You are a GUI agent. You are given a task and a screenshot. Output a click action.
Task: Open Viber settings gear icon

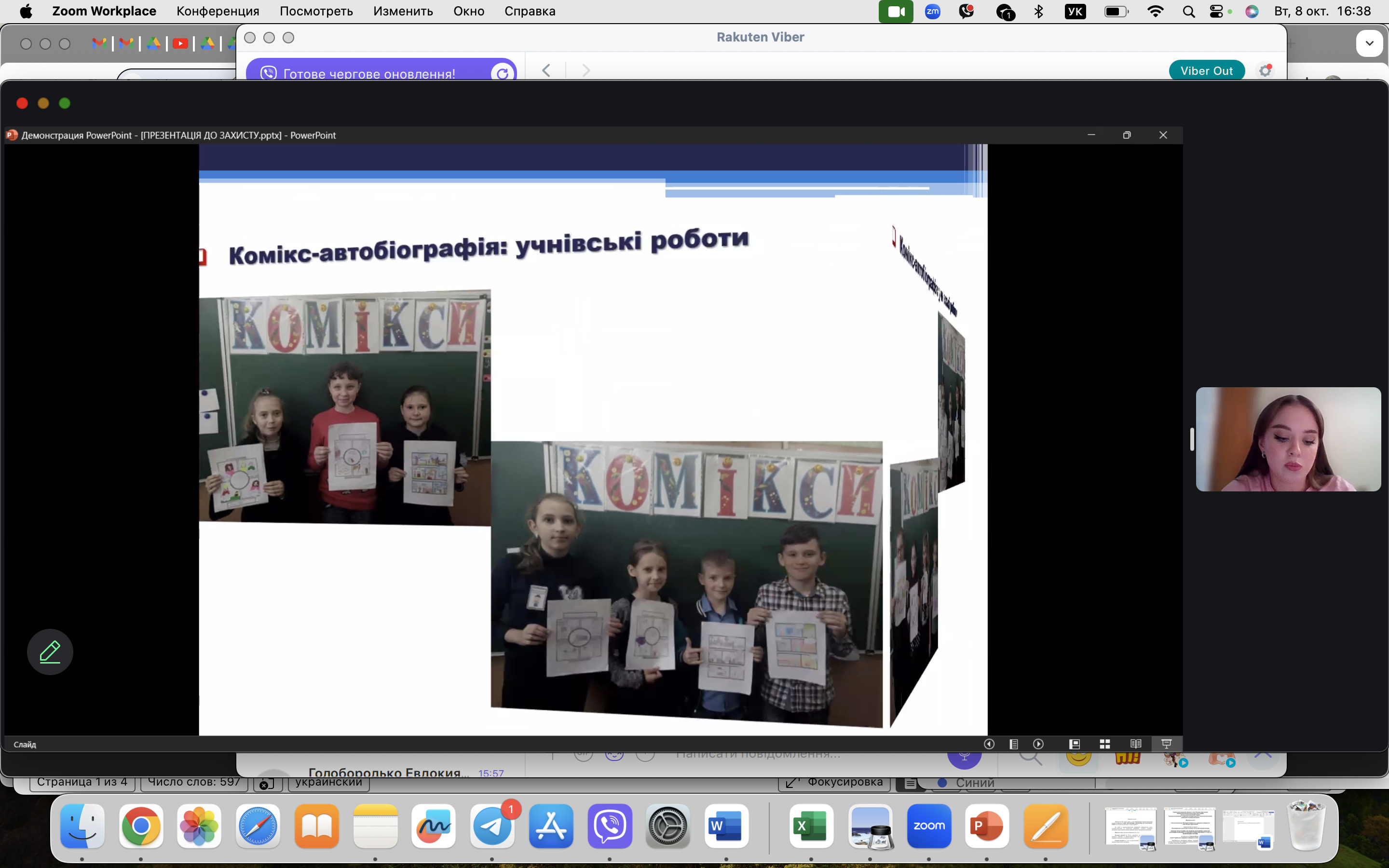pyautogui.click(x=1265, y=70)
